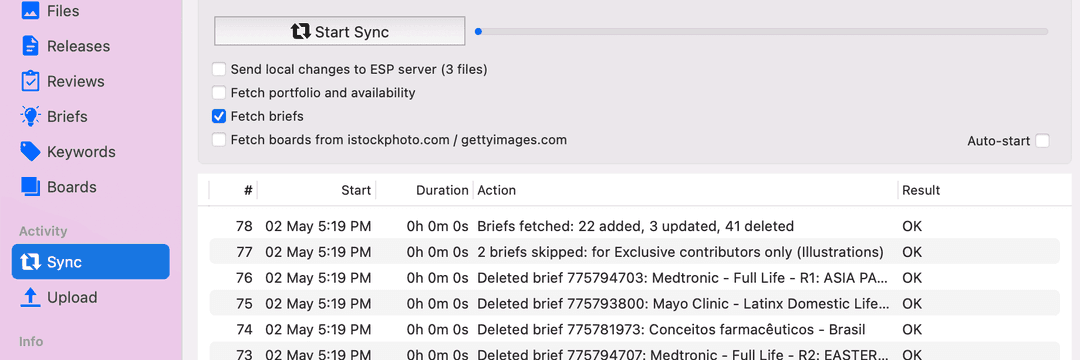The image size is (1080, 360).
Task: Select '2 briefs skipped: for Exclusive contributors' entry
Action: [634, 251]
